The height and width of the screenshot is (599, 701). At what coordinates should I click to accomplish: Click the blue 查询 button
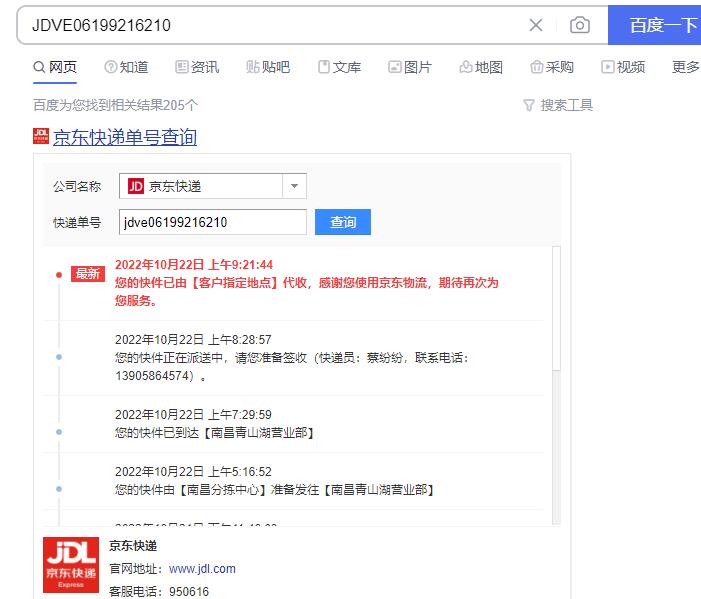tap(343, 222)
